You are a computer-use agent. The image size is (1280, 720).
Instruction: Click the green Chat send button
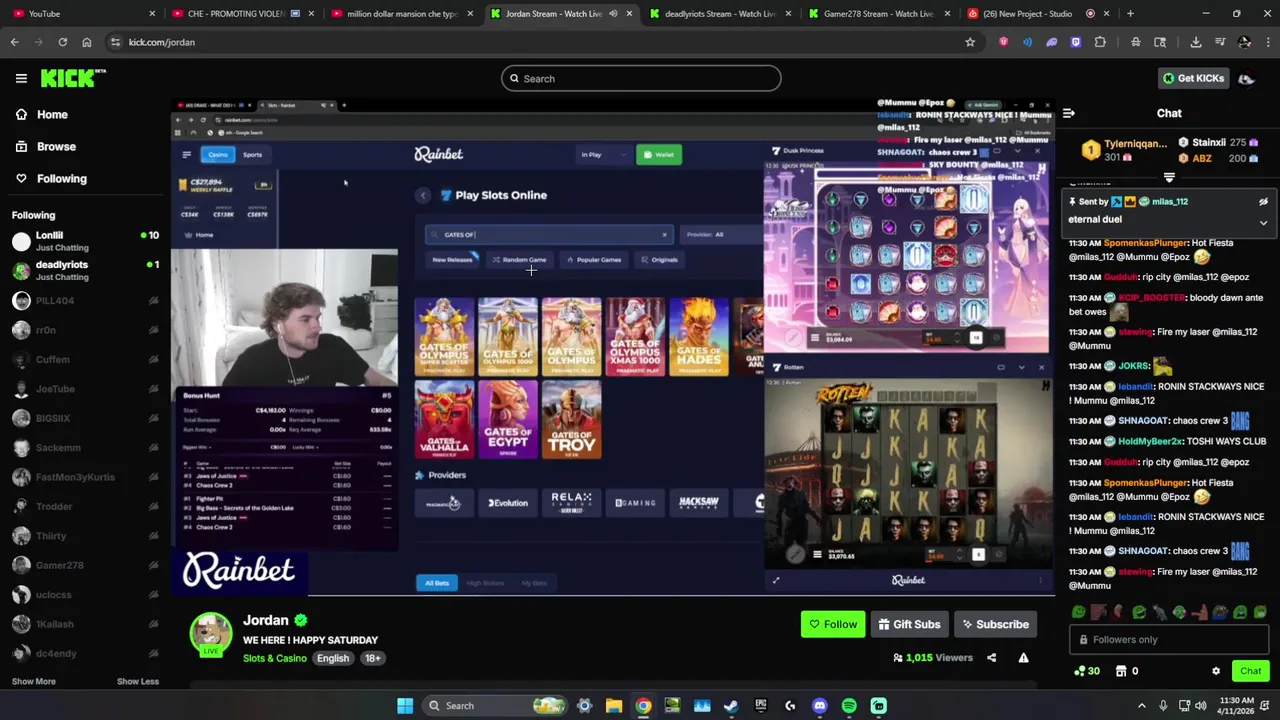pos(1250,671)
